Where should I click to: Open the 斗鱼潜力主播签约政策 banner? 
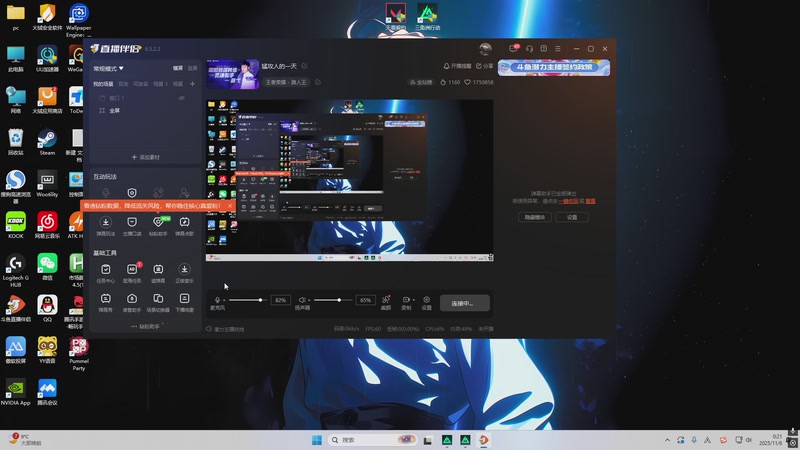[x=554, y=67]
